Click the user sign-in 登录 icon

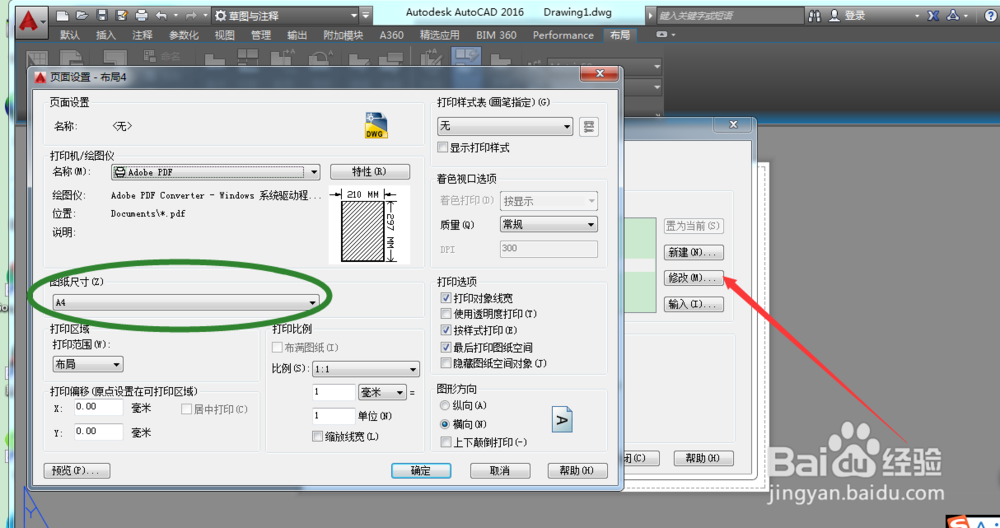click(x=834, y=15)
